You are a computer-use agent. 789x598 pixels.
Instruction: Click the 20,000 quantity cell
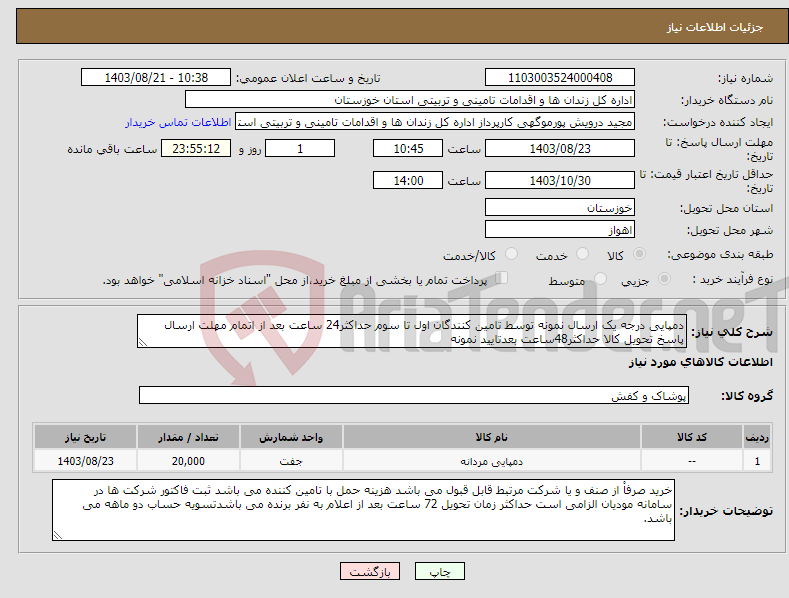[x=188, y=461]
